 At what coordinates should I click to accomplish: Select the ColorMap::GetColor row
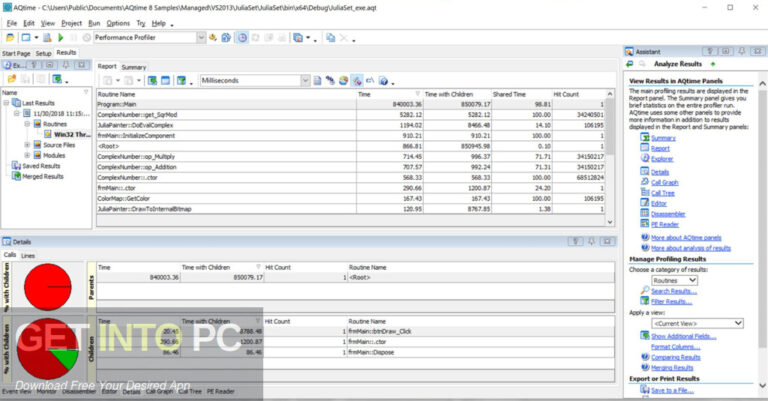coord(351,198)
